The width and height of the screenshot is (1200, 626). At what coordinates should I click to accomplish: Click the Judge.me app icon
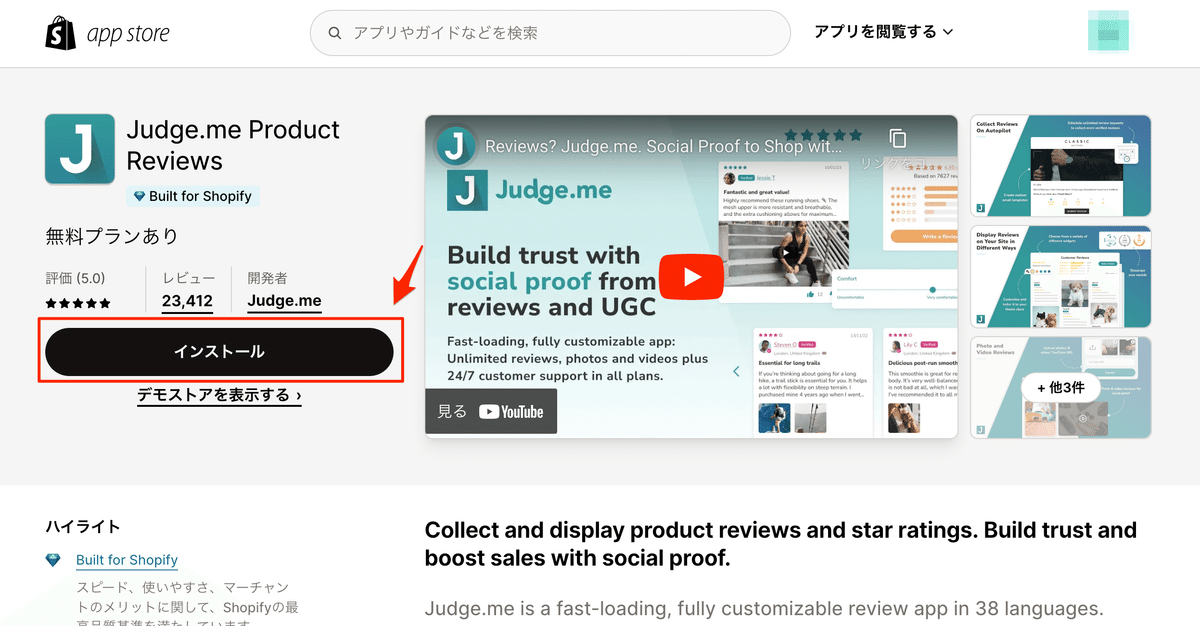(x=80, y=149)
